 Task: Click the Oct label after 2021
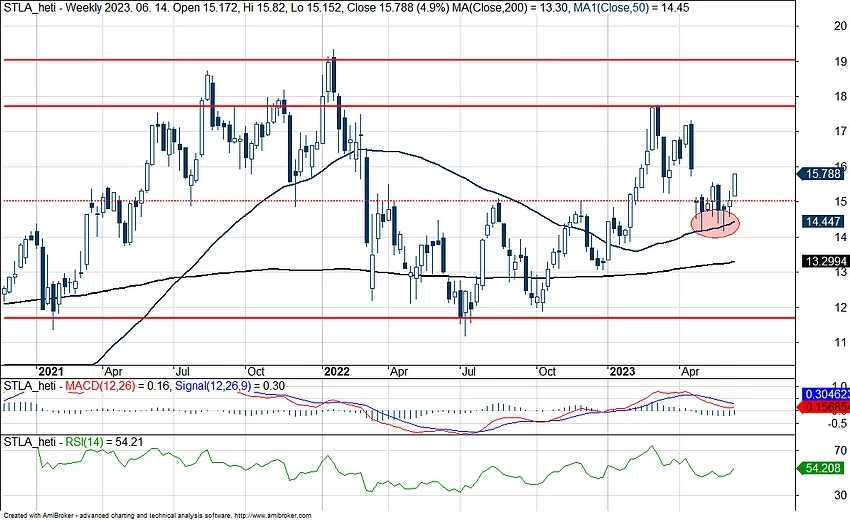pyautogui.click(x=255, y=371)
